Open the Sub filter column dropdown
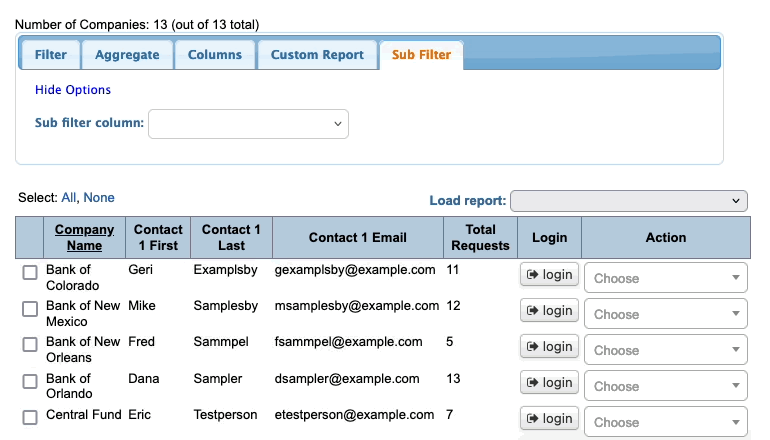This screenshot has width=770, height=440. [x=248, y=124]
